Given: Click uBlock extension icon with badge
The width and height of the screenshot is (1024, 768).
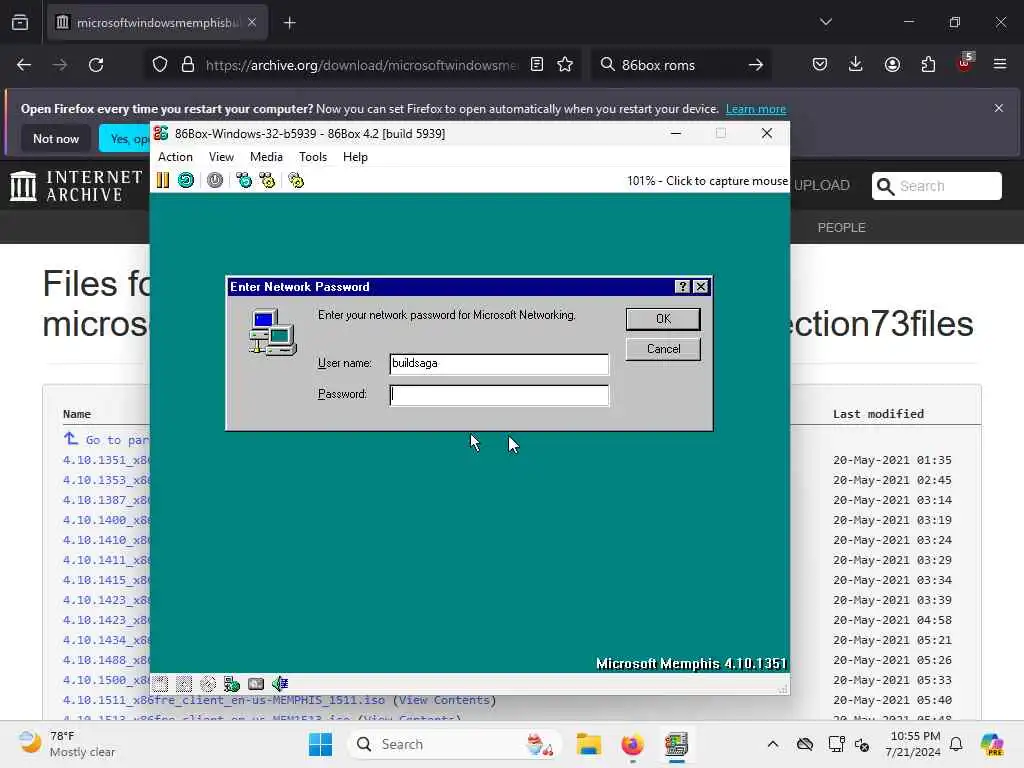Looking at the screenshot, I should coord(965,63).
